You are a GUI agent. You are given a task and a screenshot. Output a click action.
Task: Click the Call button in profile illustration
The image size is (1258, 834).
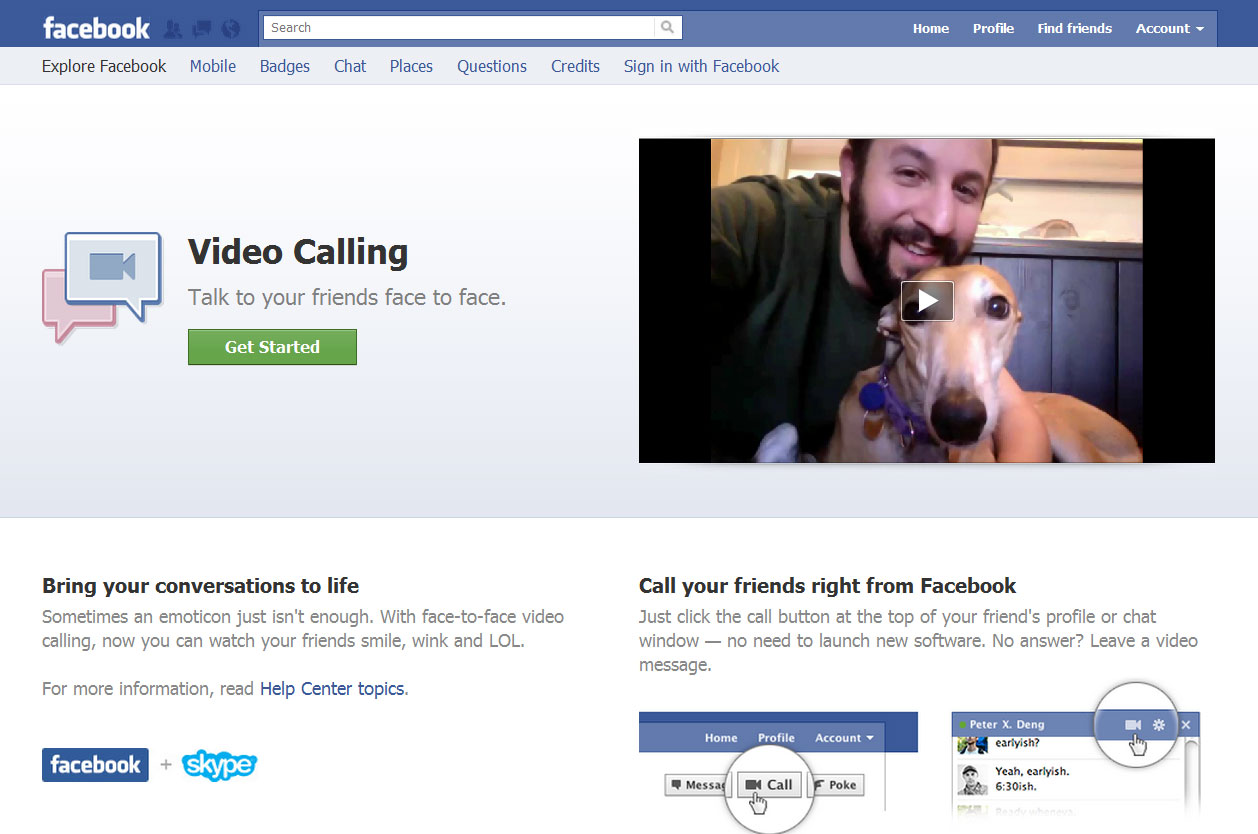point(769,785)
